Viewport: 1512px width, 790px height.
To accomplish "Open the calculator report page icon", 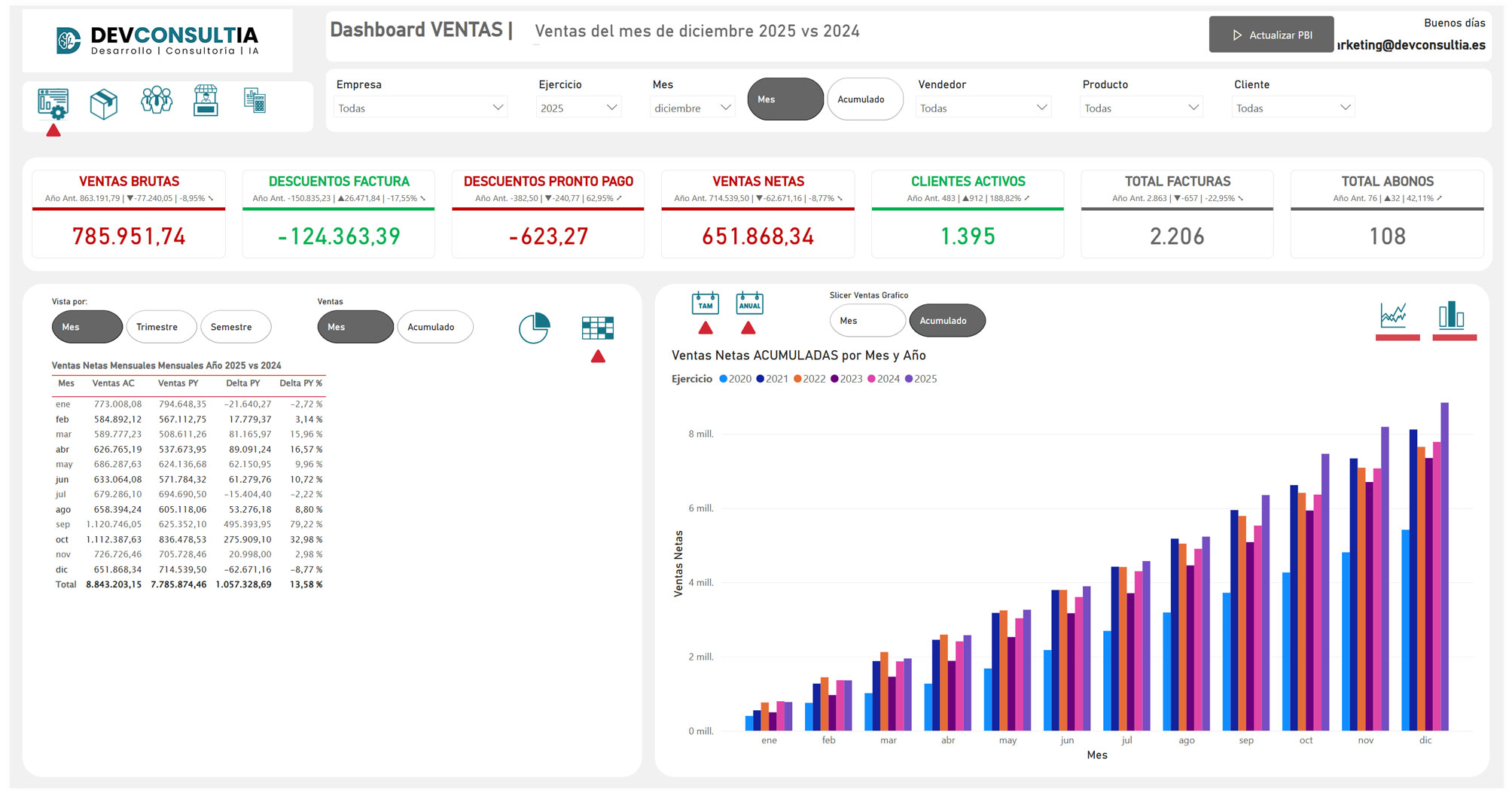I will [x=255, y=100].
